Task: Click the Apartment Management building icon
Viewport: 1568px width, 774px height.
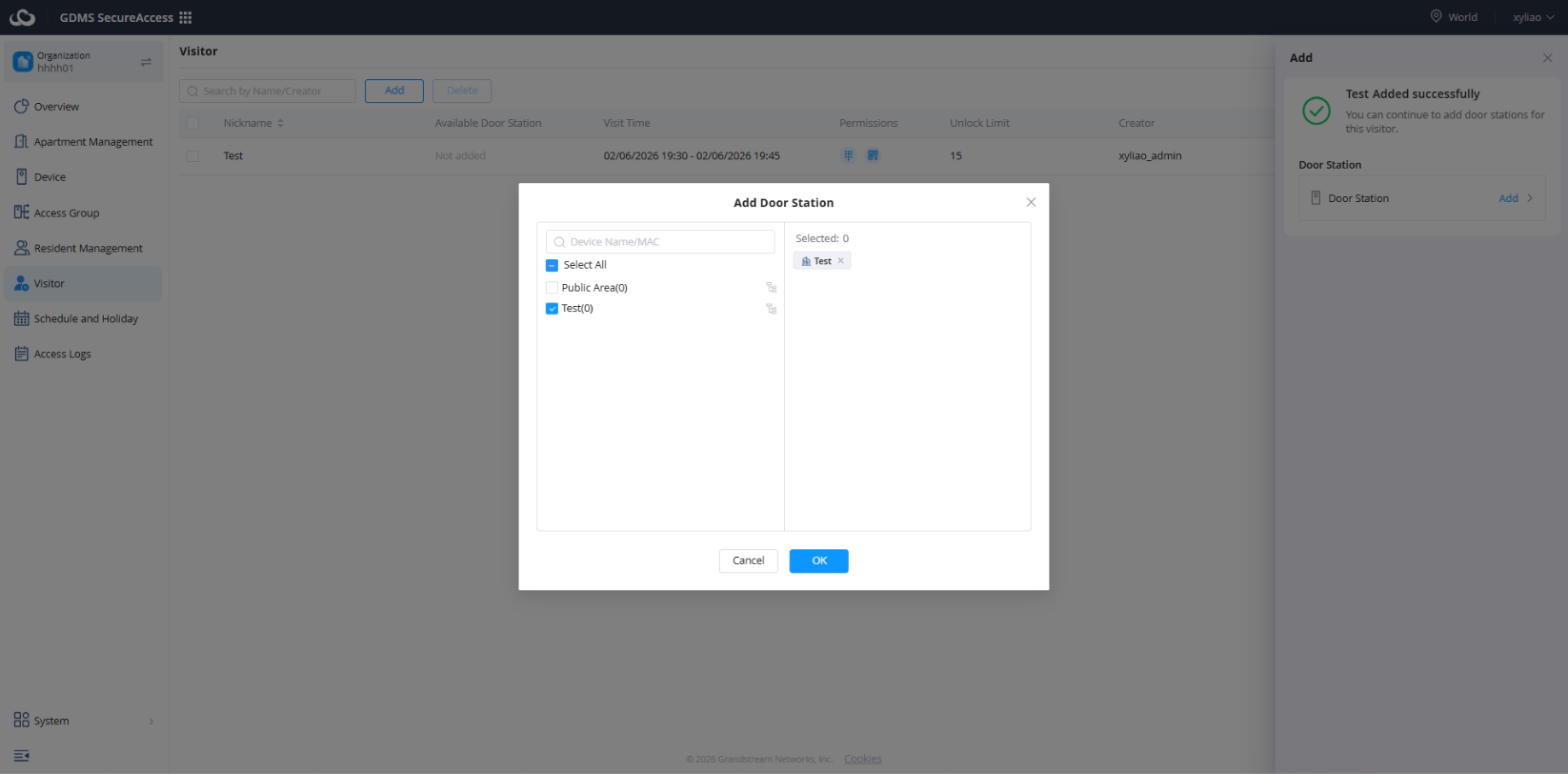Action: [x=21, y=141]
